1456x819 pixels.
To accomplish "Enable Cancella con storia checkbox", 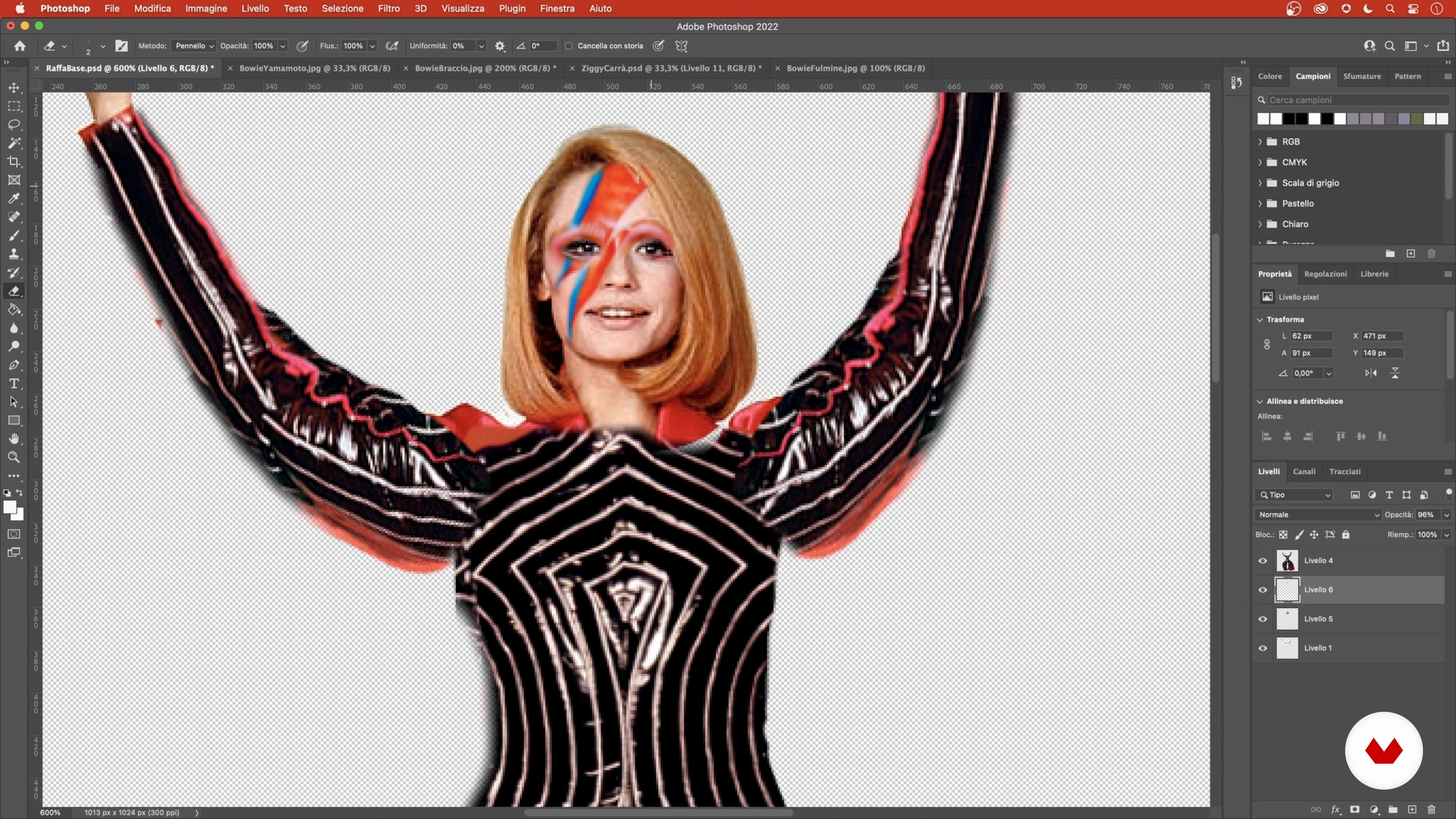I will (569, 46).
